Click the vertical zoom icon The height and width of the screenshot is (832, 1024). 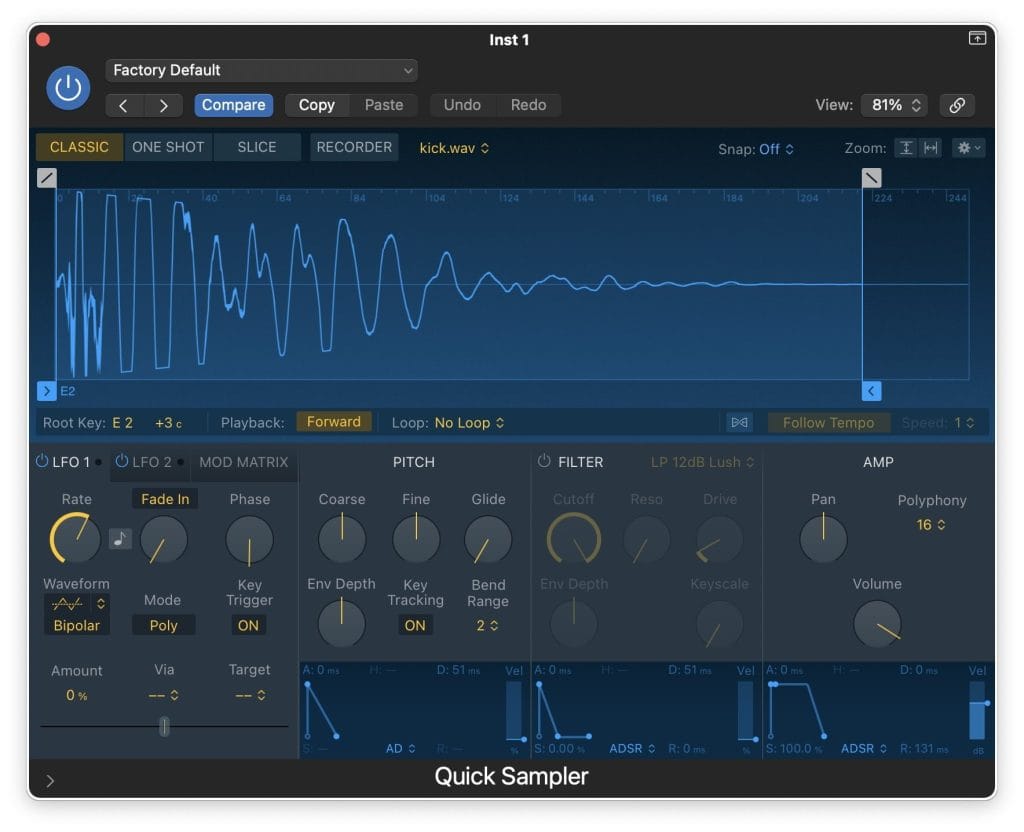906,148
